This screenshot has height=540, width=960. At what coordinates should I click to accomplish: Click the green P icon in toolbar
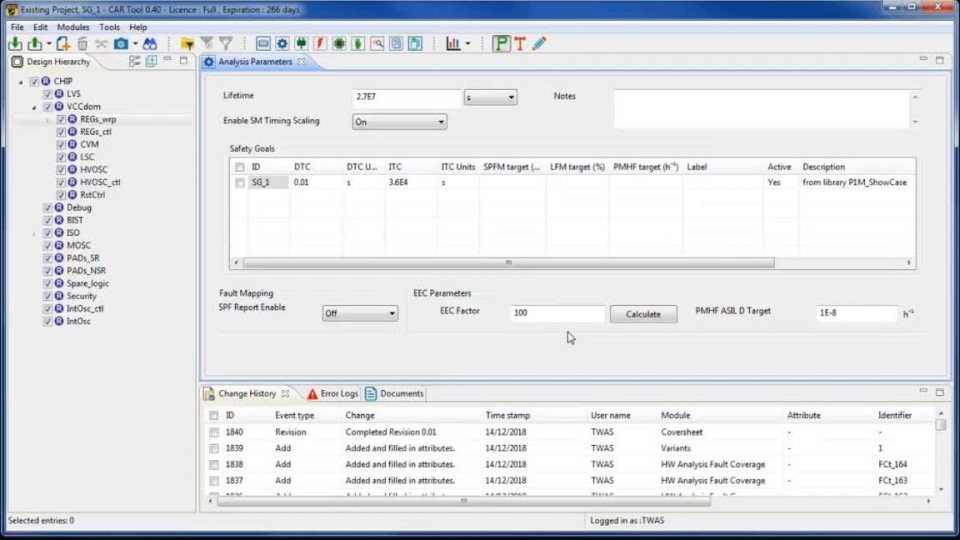click(501, 44)
